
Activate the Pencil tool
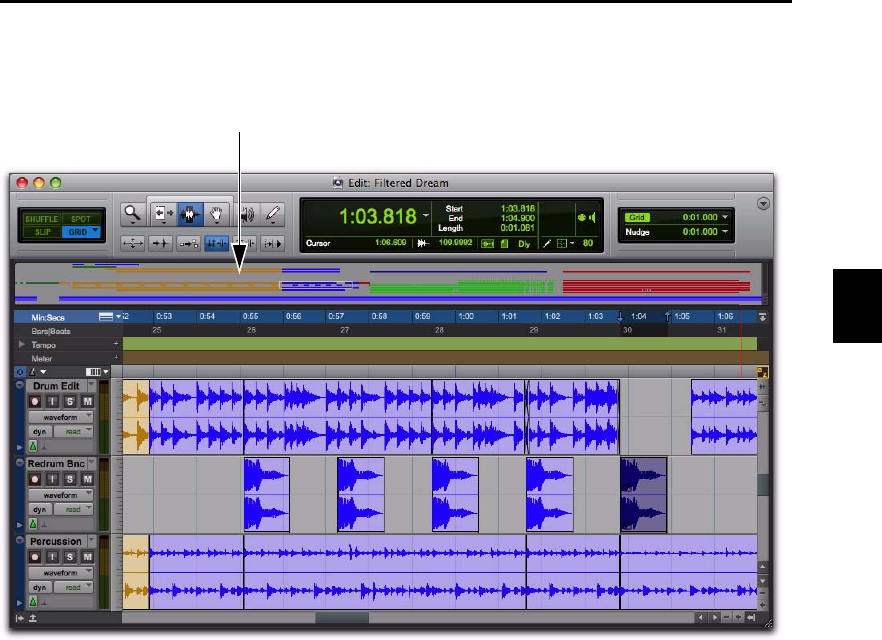pos(272,213)
